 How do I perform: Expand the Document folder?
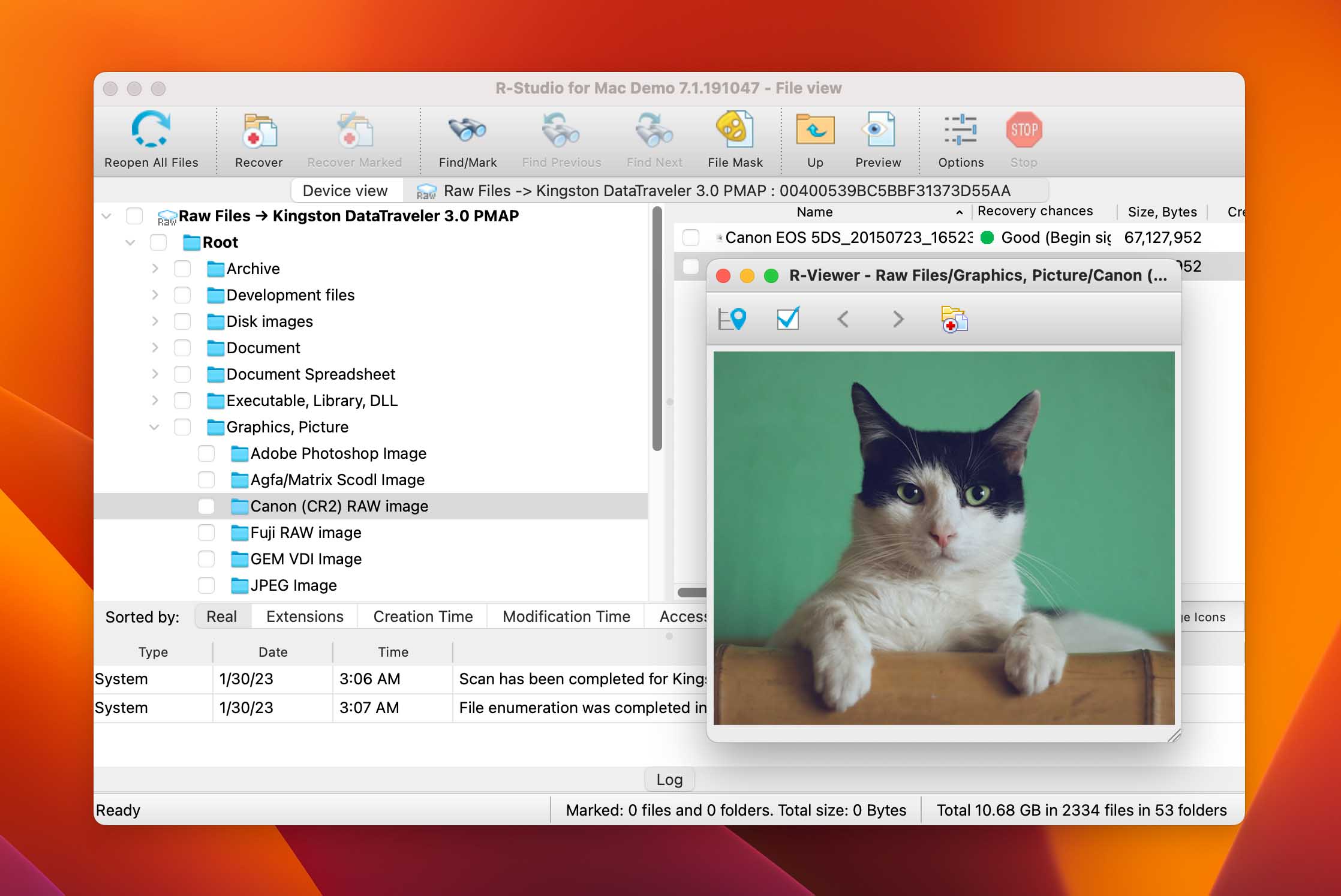click(x=155, y=348)
